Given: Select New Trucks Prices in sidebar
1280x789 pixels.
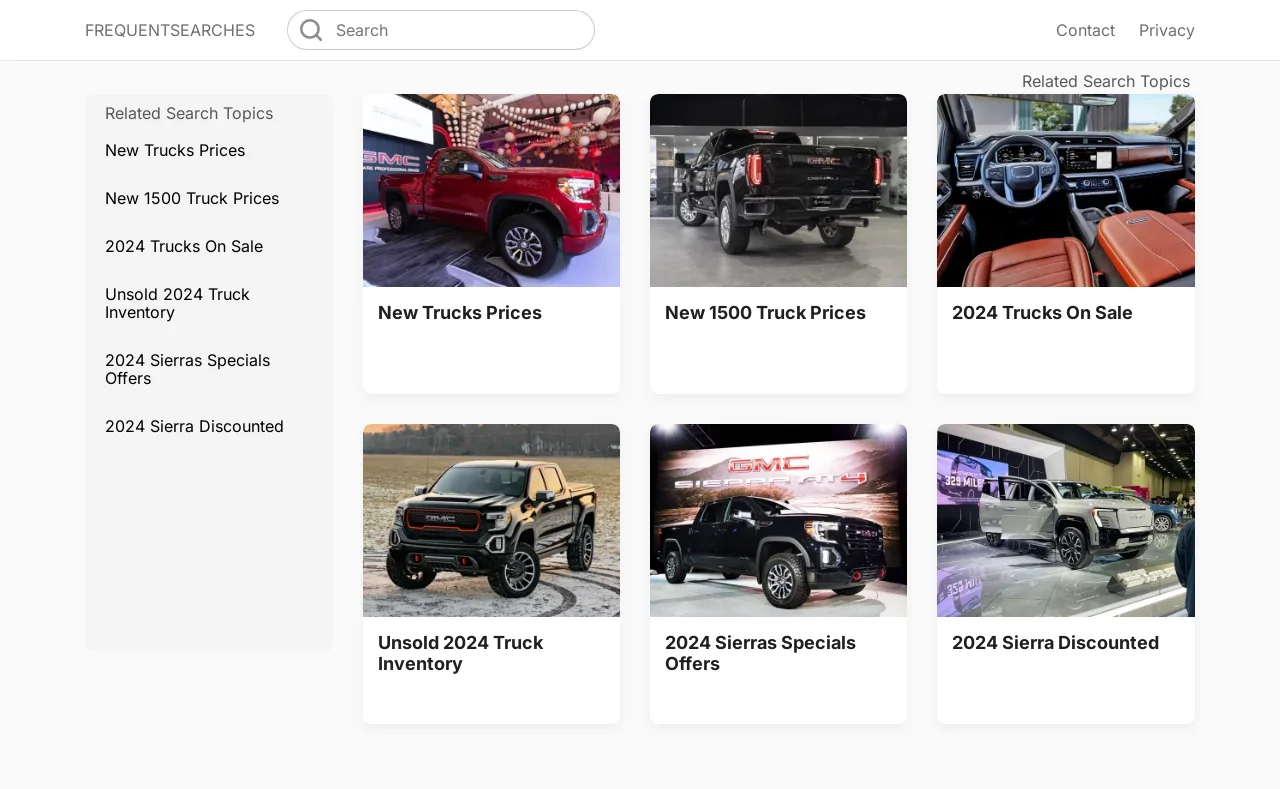Looking at the screenshot, I should (175, 150).
